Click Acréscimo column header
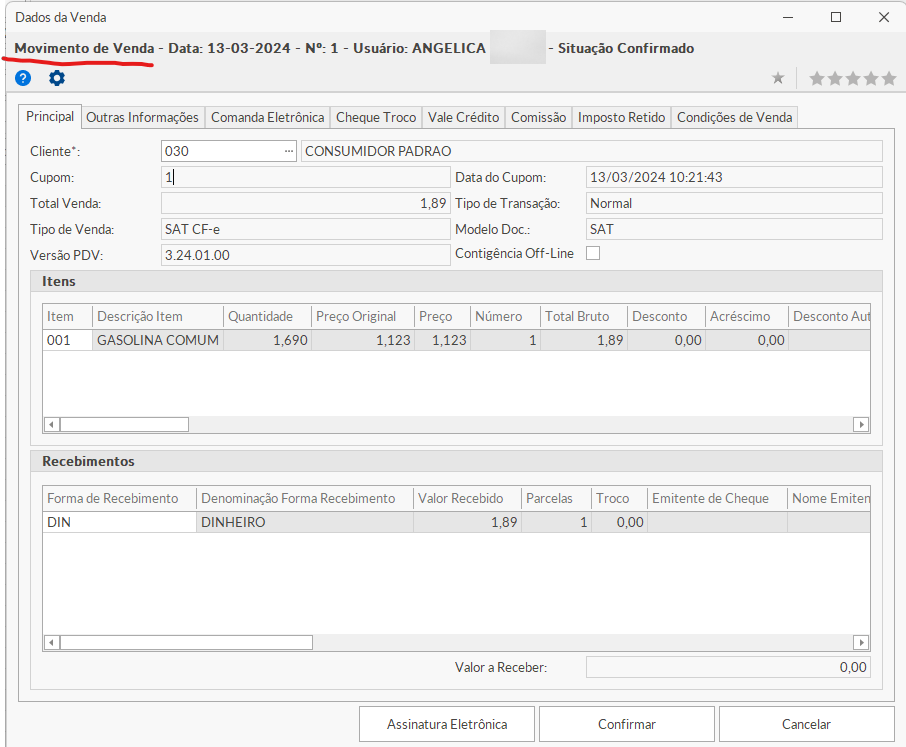This screenshot has width=906, height=747. point(747,317)
